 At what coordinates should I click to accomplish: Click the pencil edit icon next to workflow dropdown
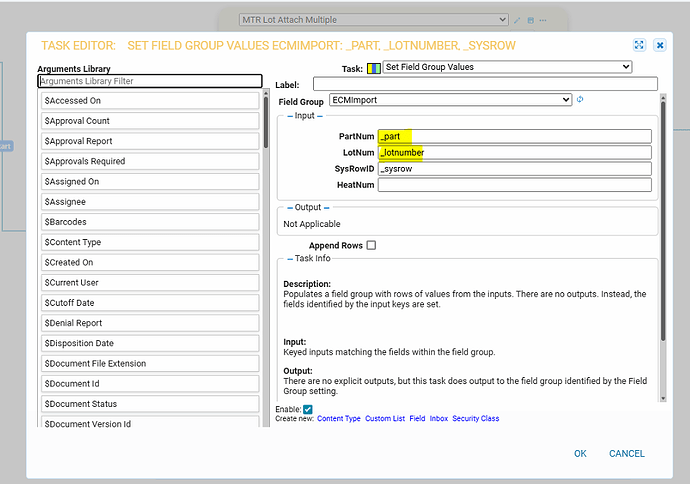[518, 20]
